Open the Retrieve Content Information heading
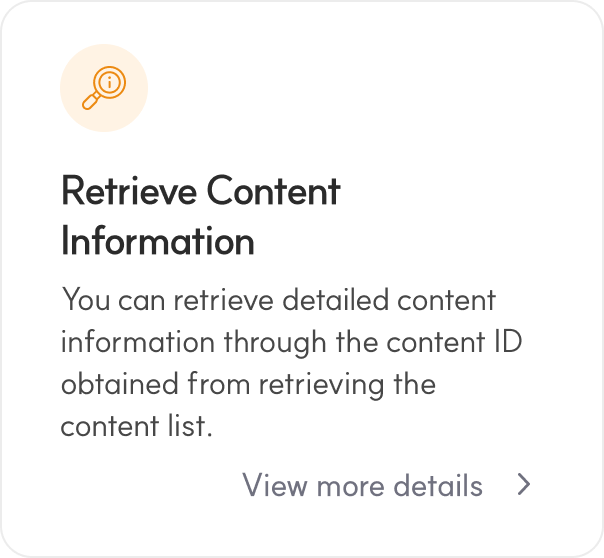Viewport: 604px width, 558px height. [200, 215]
